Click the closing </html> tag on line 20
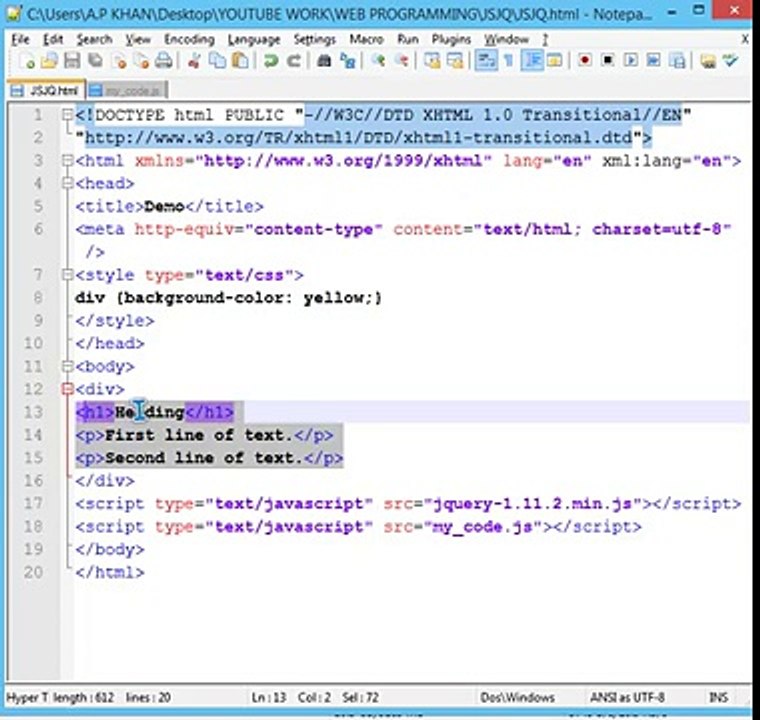Screen dimensions: 760x720 [110, 572]
